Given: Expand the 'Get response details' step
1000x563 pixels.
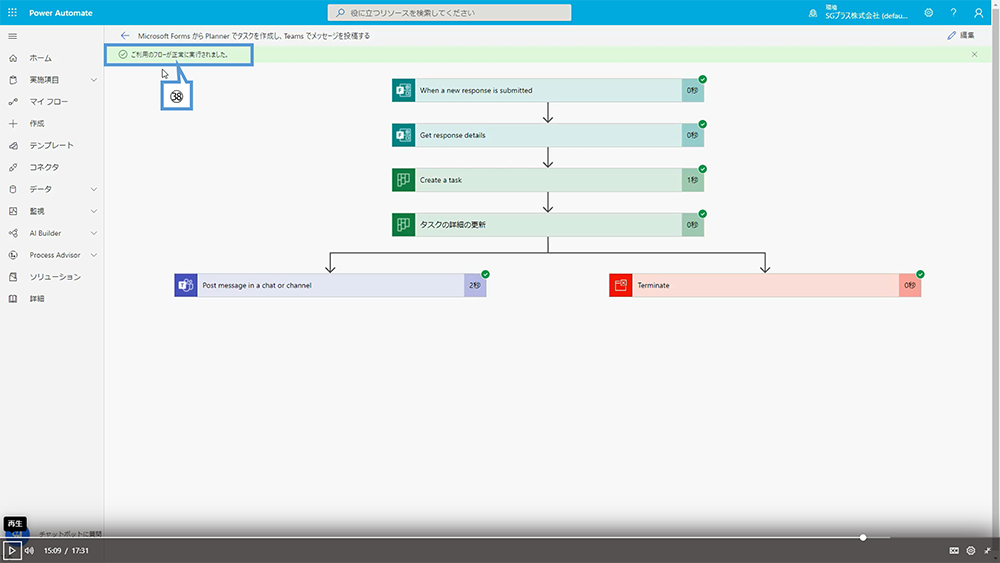Looking at the screenshot, I should pyautogui.click(x=548, y=135).
